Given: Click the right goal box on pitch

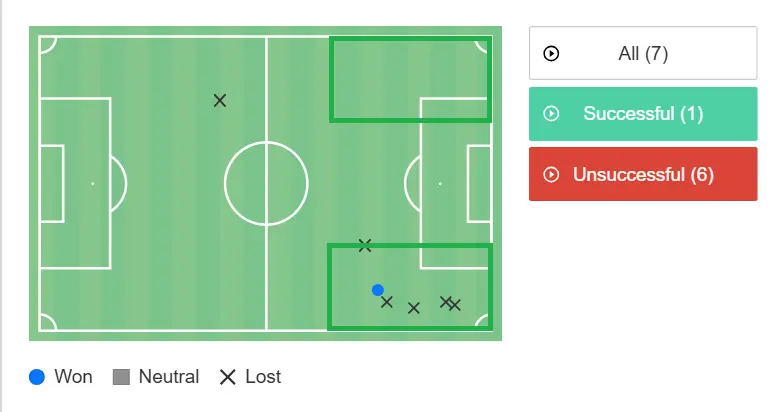Looking at the screenshot, I should [x=479, y=183].
